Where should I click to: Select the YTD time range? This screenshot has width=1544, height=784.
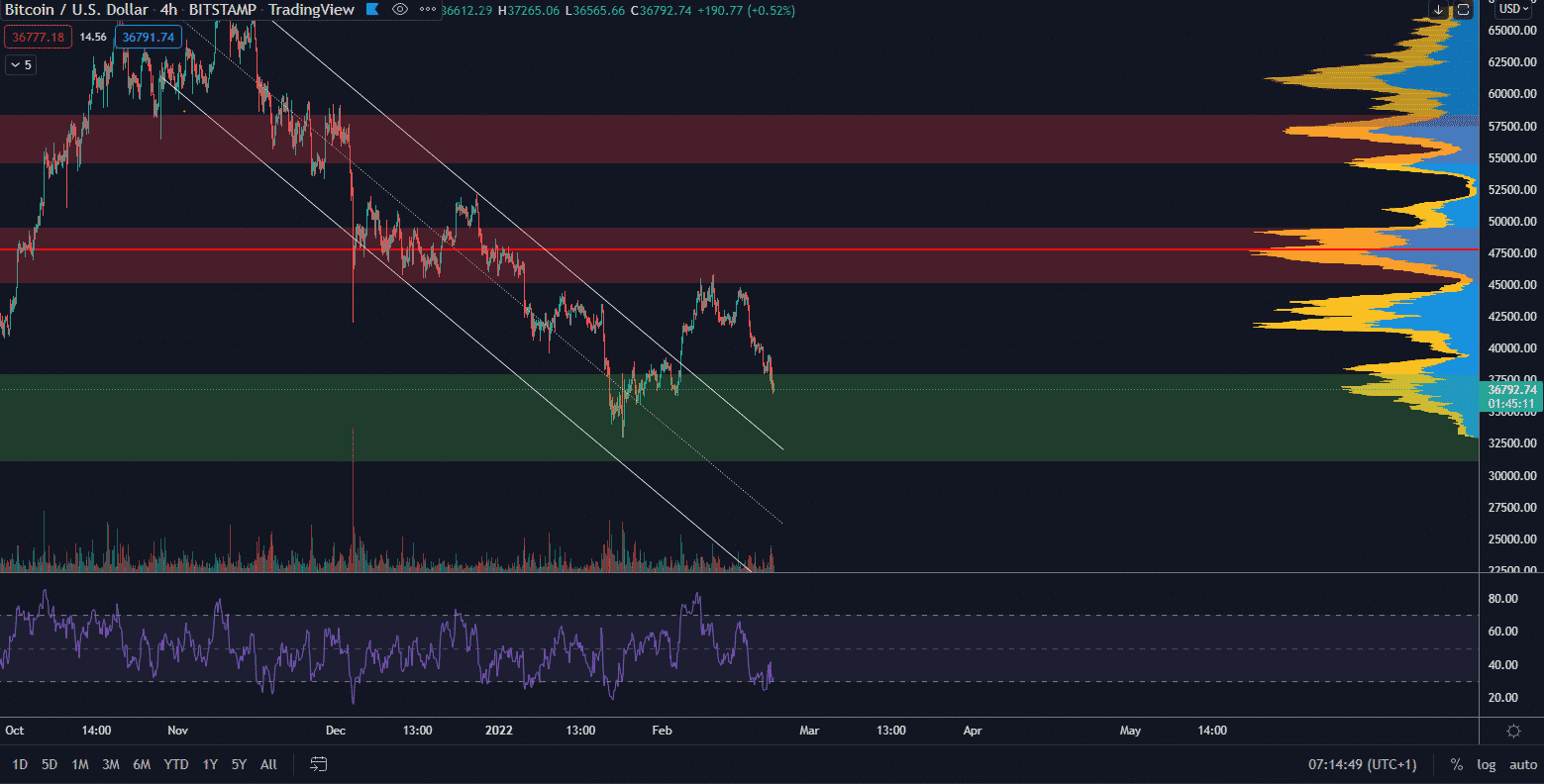[x=176, y=764]
